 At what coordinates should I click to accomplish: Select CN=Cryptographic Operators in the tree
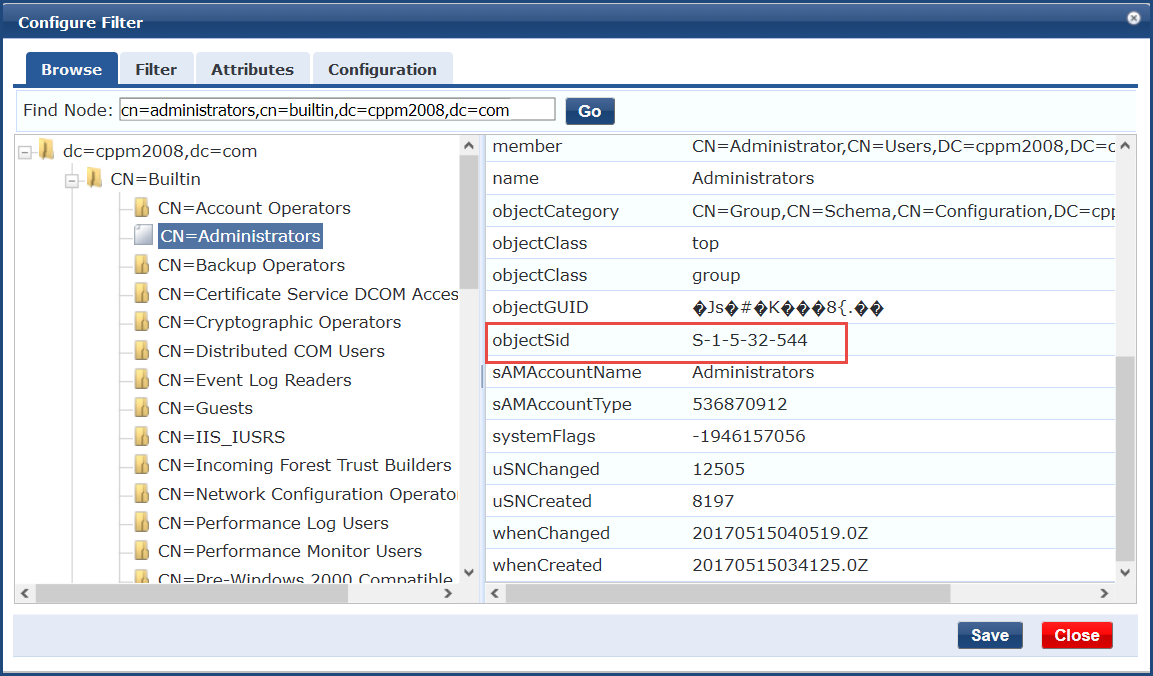(279, 322)
